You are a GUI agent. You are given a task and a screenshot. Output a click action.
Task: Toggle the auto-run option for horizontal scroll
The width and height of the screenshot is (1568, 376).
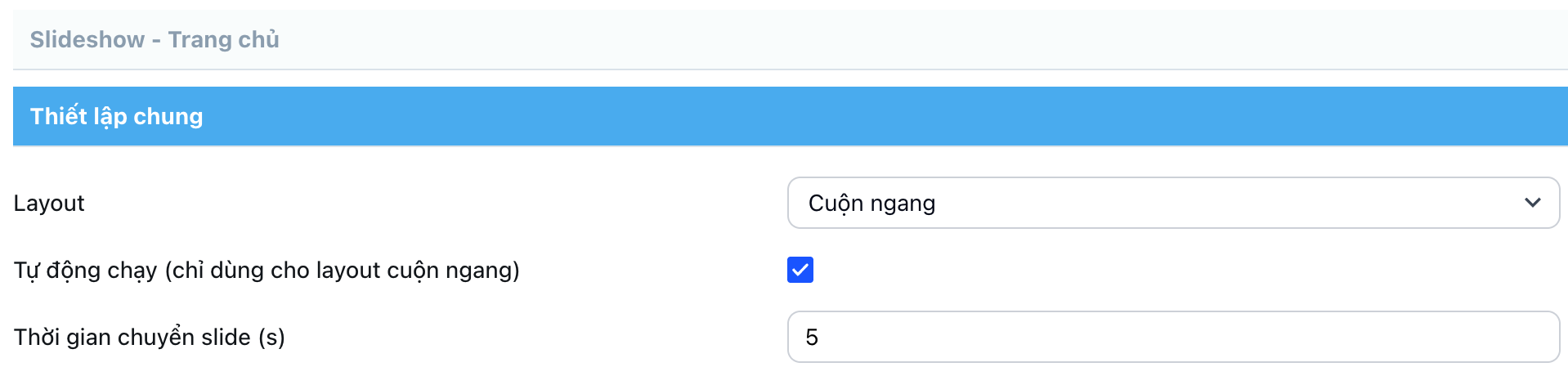point(800,270)
